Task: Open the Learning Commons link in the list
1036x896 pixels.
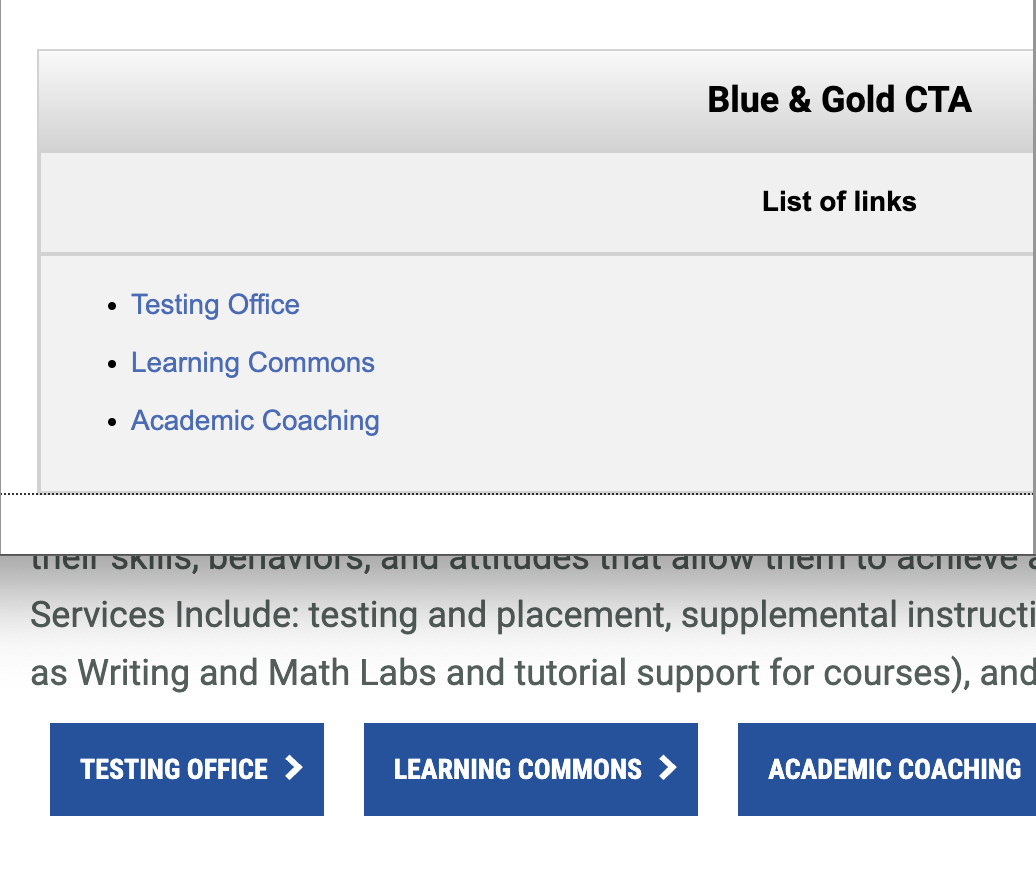Action: pos(252,363)
